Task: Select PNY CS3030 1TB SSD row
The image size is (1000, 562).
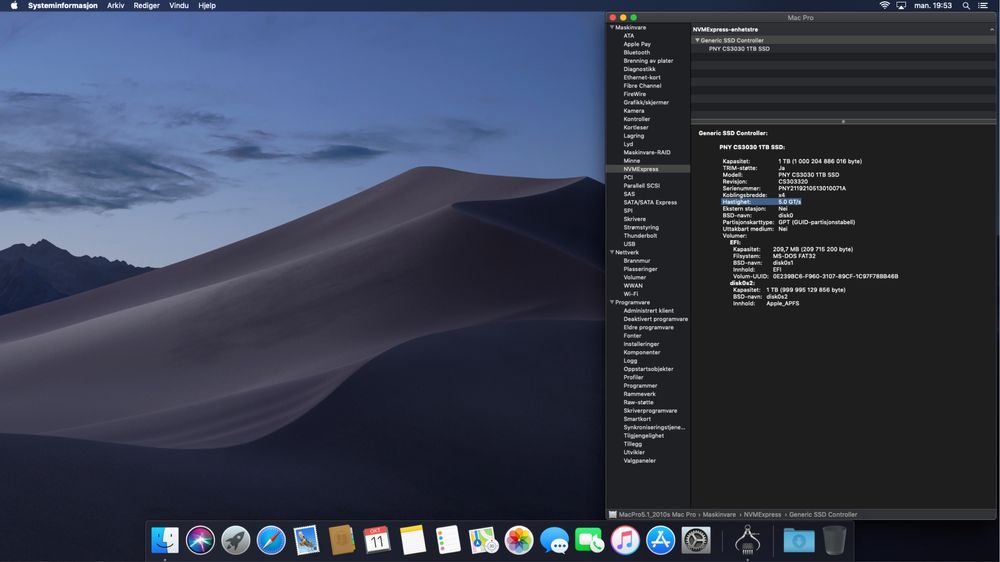Action: 843,48
